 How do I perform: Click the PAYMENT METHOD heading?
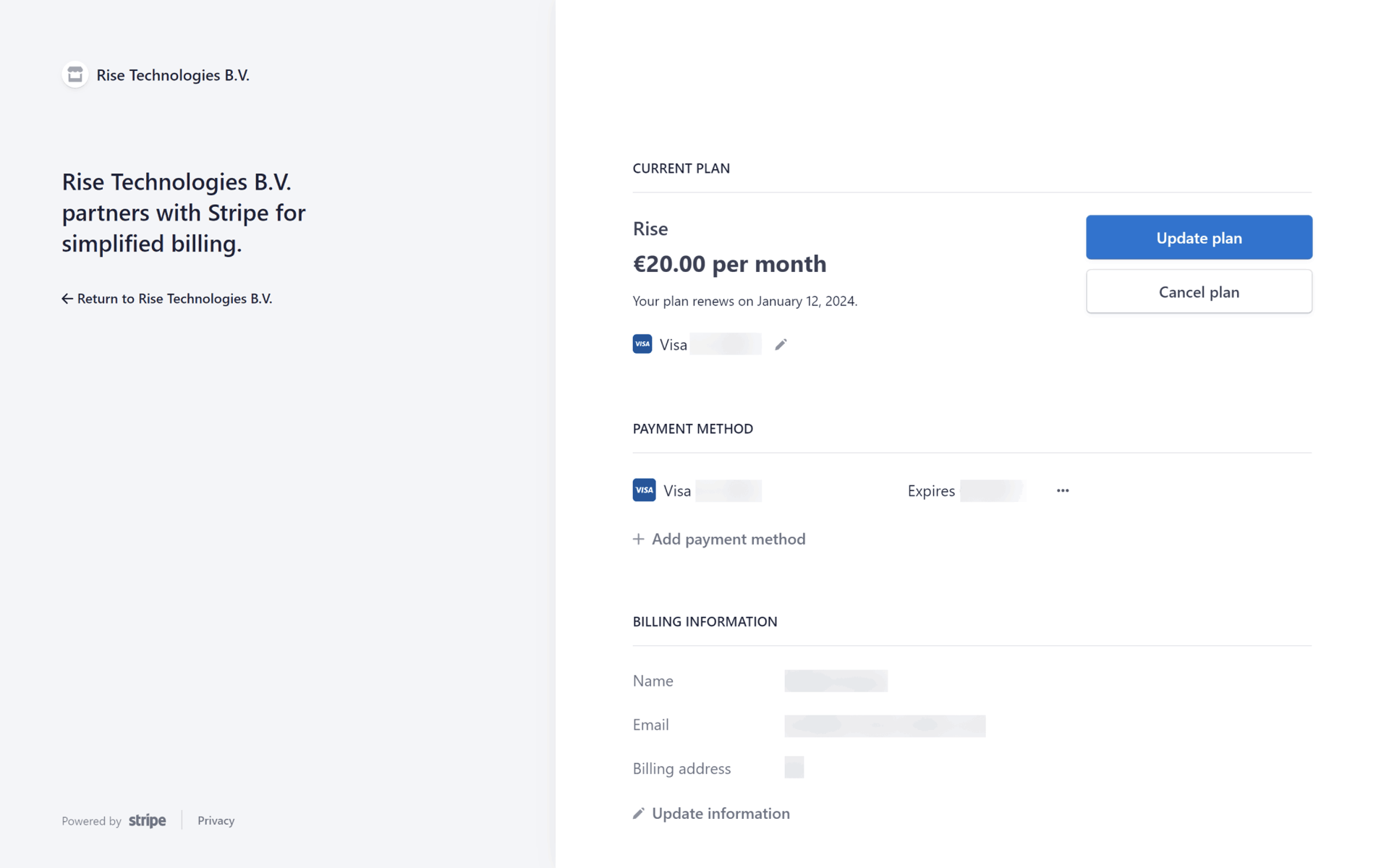692,428
